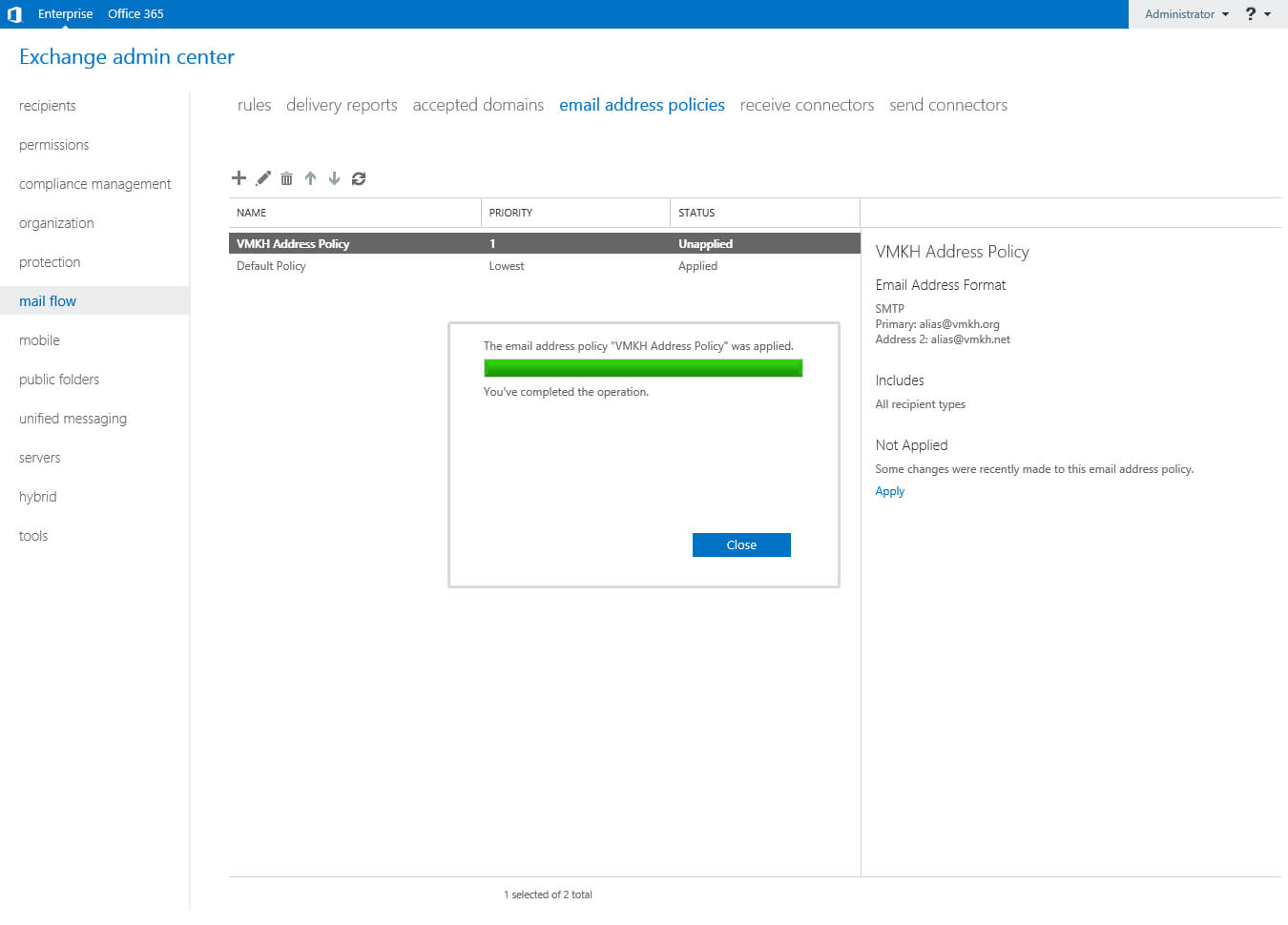Click the 'All recipient types' text

tap(921, 404)
